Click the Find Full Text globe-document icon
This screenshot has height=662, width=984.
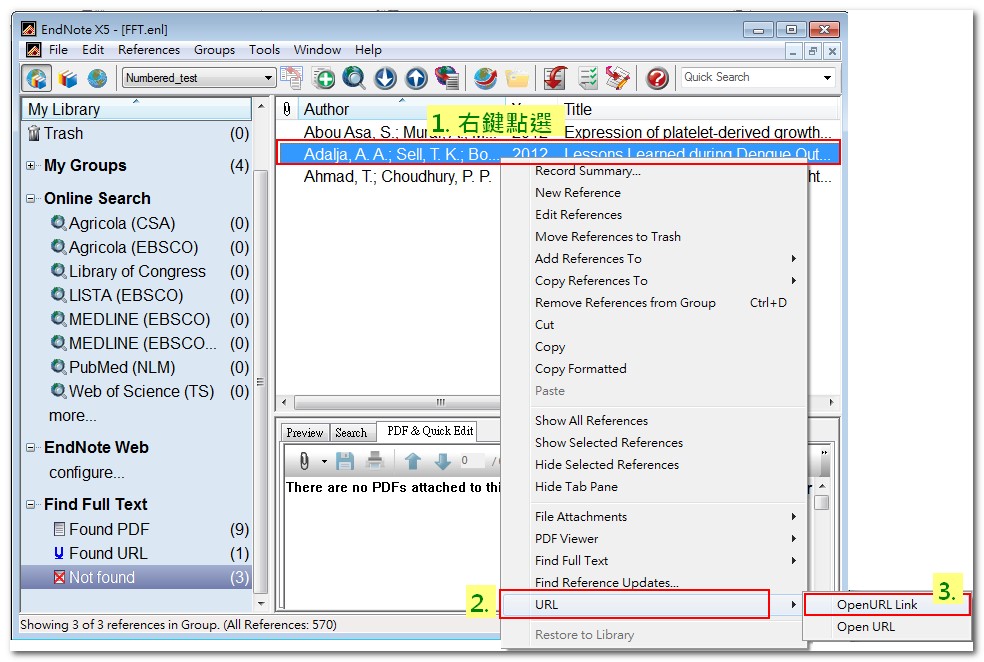(x=447, y=78)
